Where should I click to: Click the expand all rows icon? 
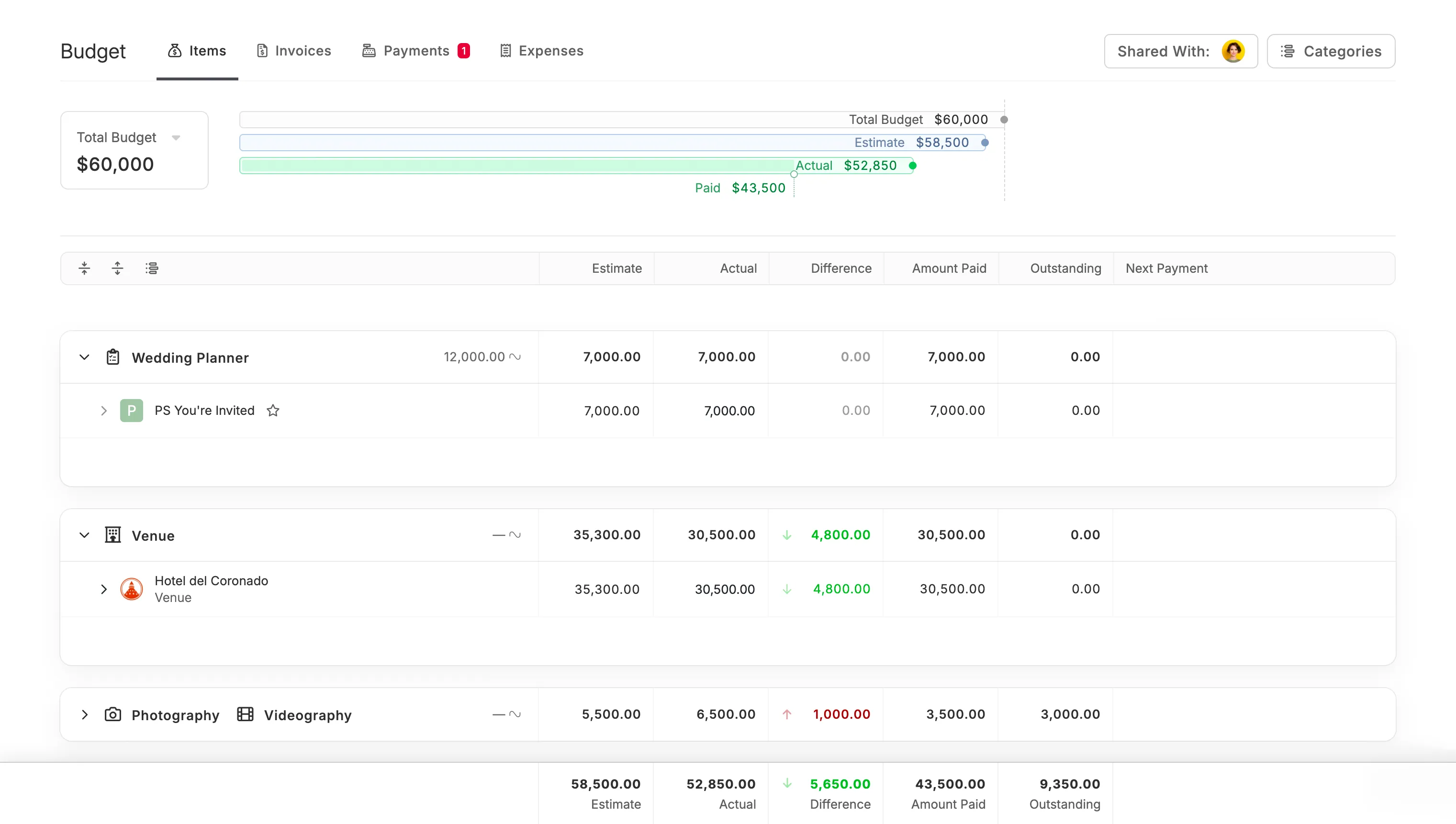click(117, 268)
